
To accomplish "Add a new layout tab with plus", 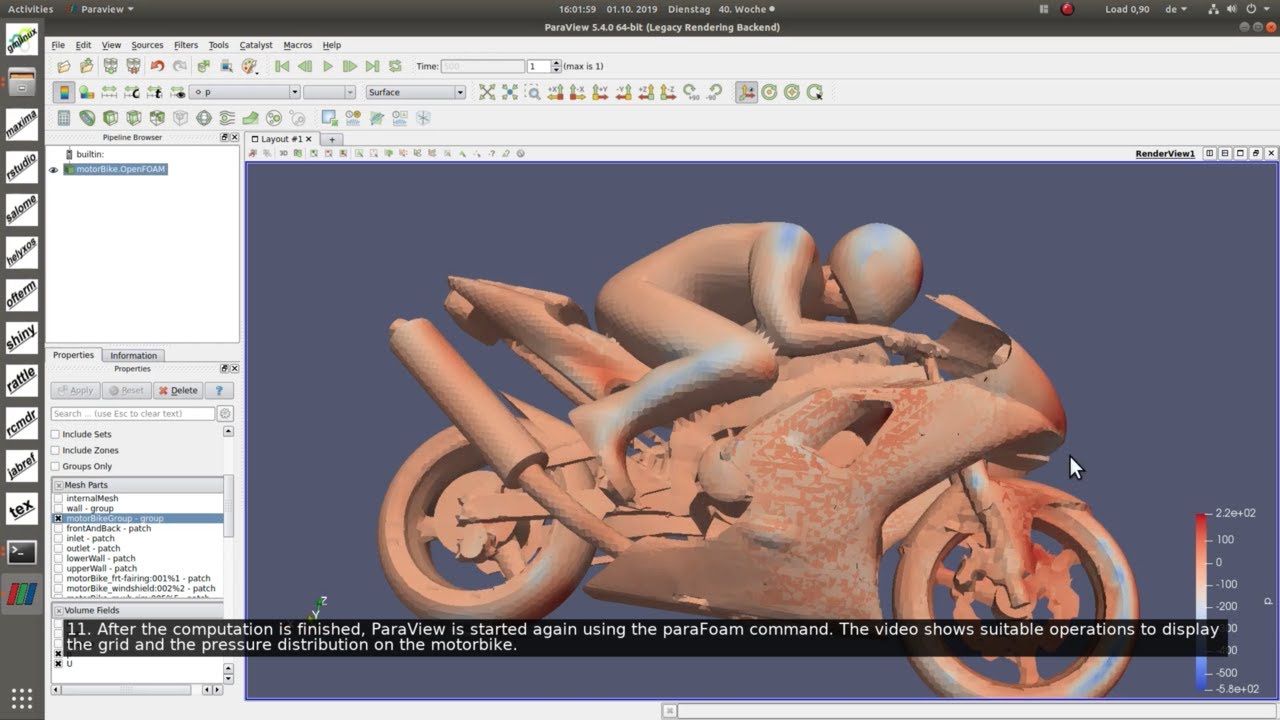I will (x=332, y=139).
